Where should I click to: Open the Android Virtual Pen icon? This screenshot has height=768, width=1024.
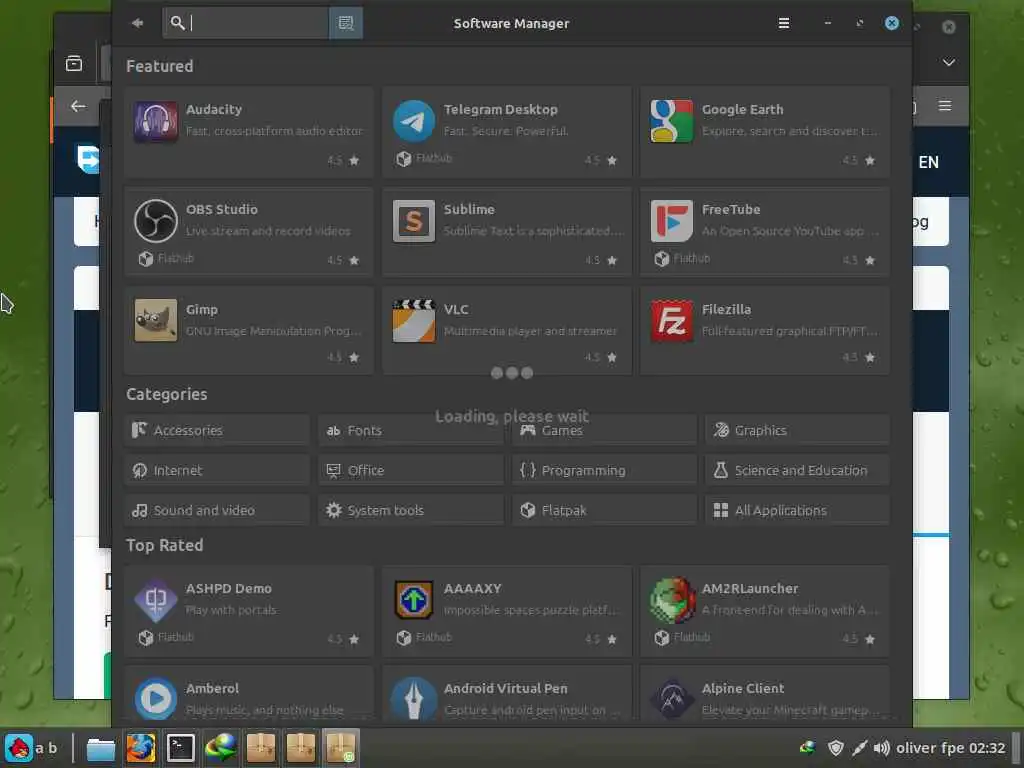(413, 699)
